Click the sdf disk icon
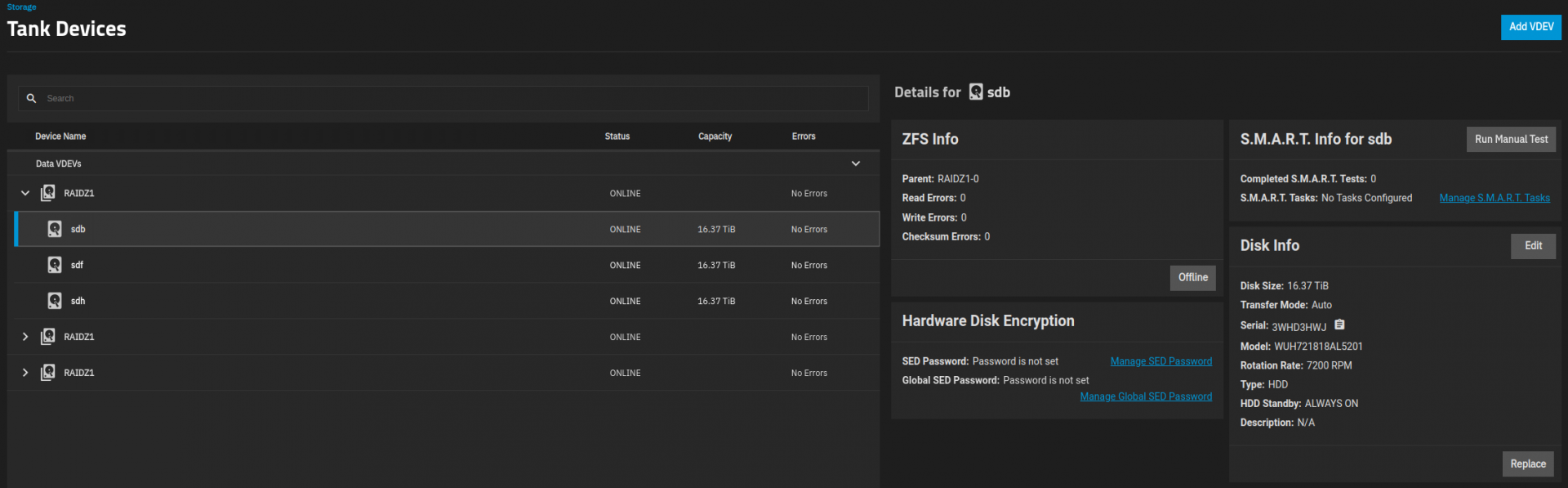The image size is (1568, 488). point(55,265)
